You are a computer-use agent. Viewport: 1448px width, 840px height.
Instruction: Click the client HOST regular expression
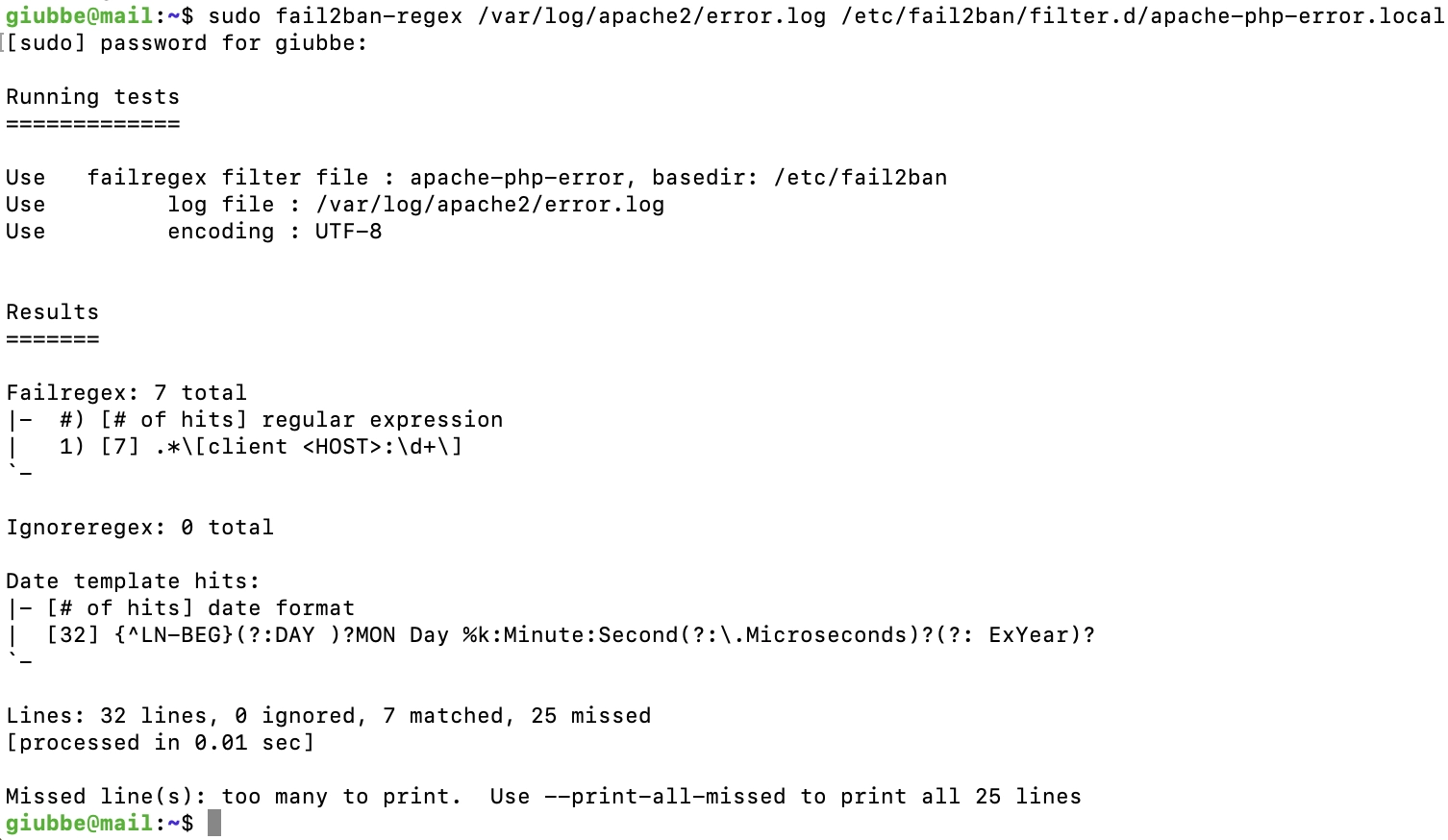309,447
